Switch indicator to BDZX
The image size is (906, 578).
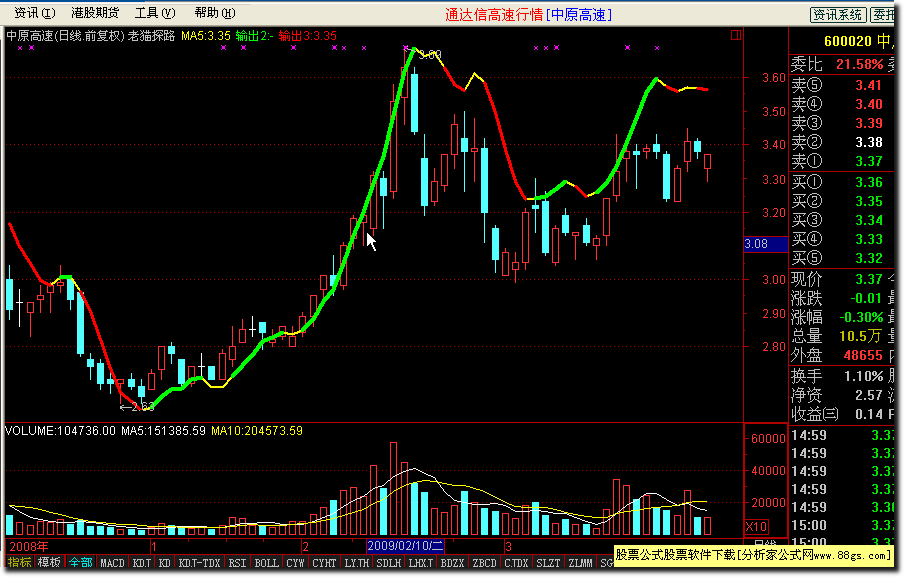click(x=452, y=562)
